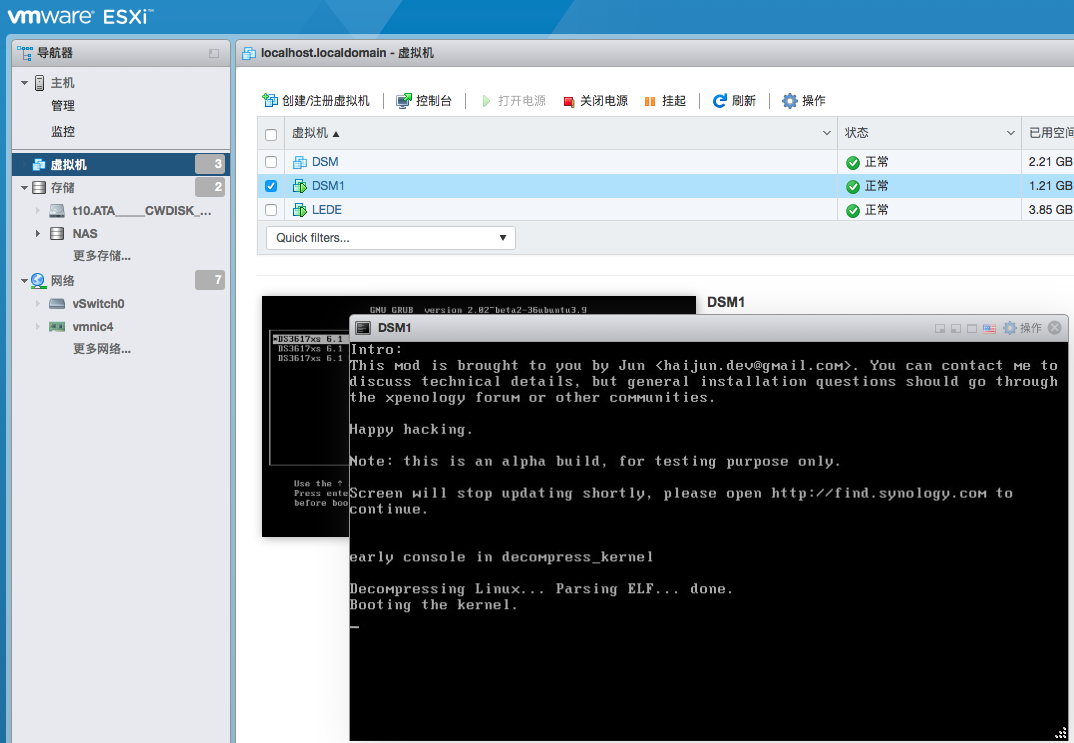Image resolution: width=1074 pixels, height=743 pixels.
Task: Open the DSM virtual machine link
Action: click(325, 162)
